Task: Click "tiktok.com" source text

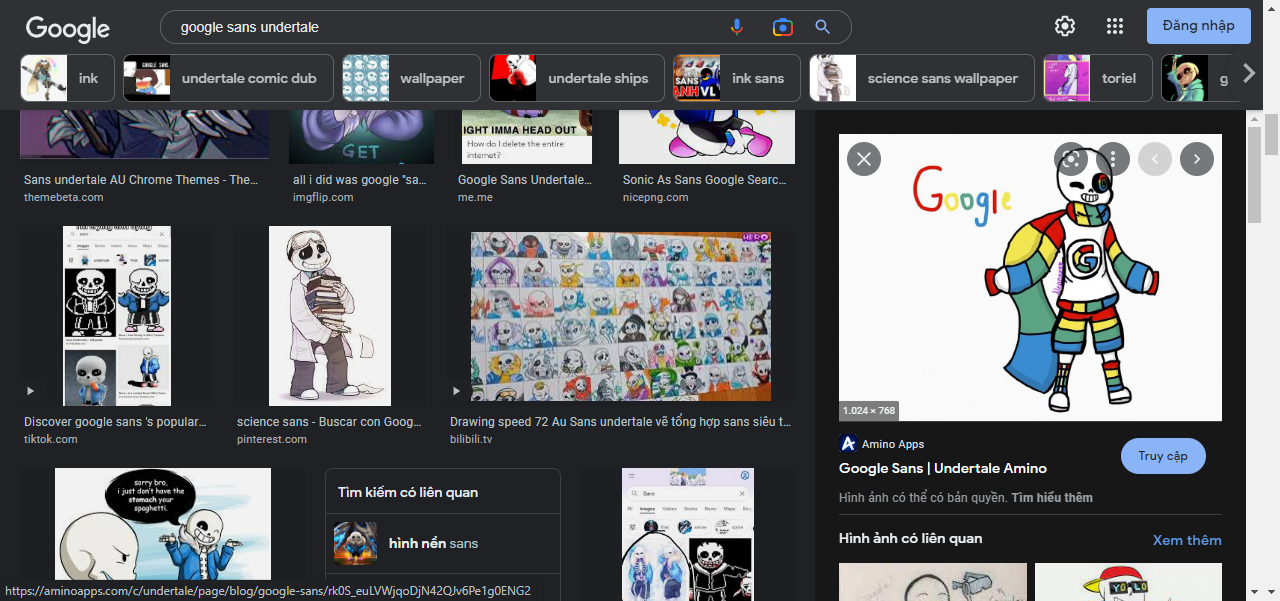Action: (51, 439)
